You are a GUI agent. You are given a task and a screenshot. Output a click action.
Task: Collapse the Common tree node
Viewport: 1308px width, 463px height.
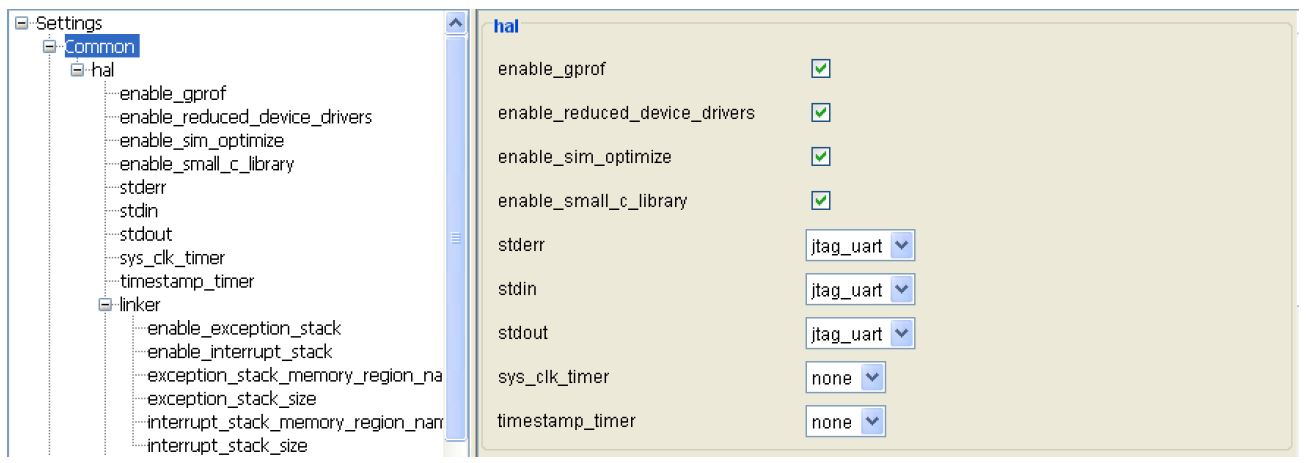[x=47, y=46]
